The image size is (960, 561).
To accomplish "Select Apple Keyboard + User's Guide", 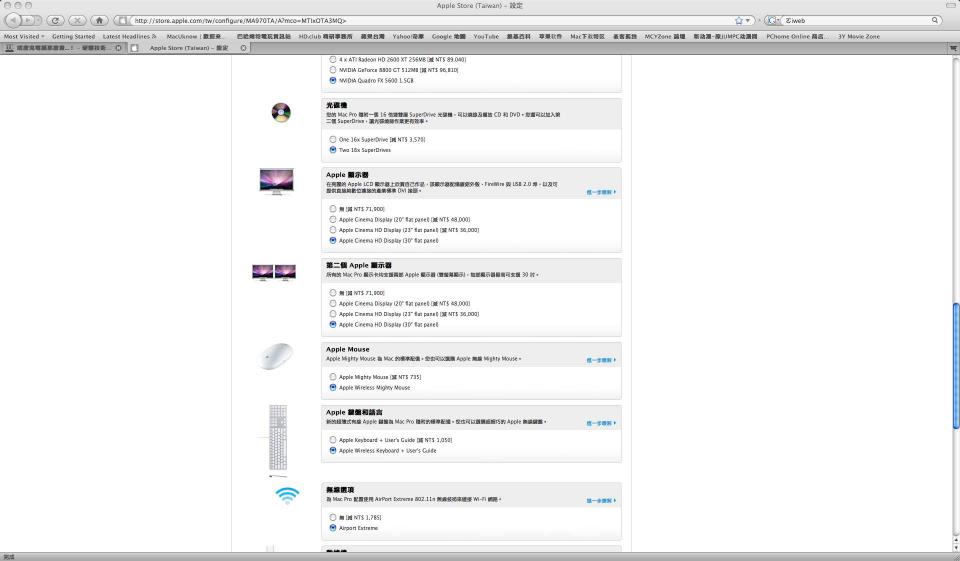I will (x=332, y=440).
